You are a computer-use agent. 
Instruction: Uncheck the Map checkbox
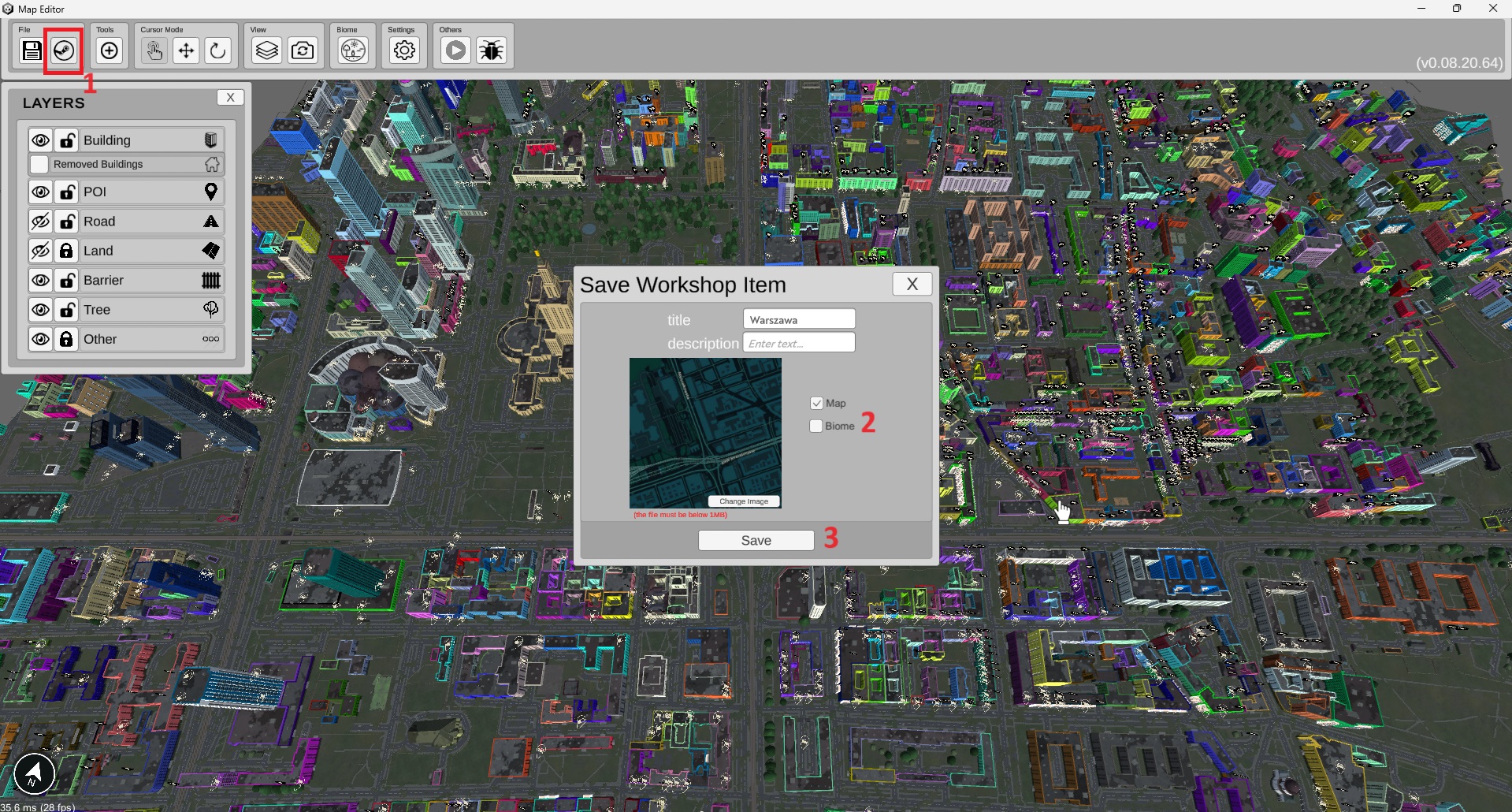[816, 403]
